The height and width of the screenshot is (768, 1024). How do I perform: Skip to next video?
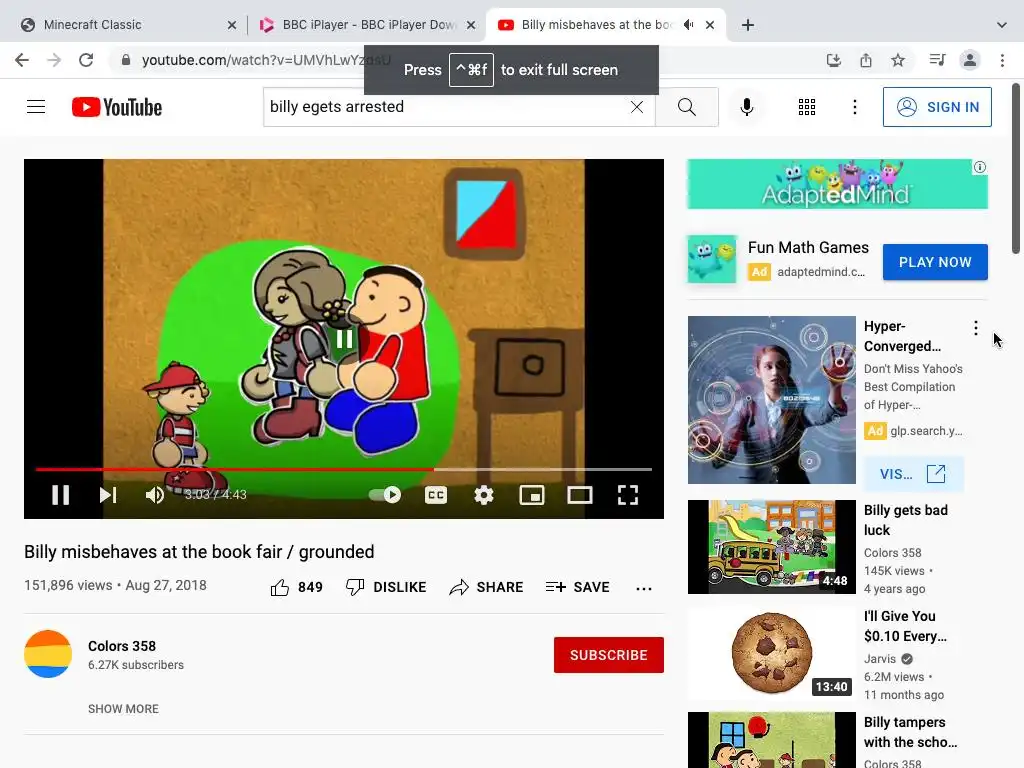tap(108, 495)
